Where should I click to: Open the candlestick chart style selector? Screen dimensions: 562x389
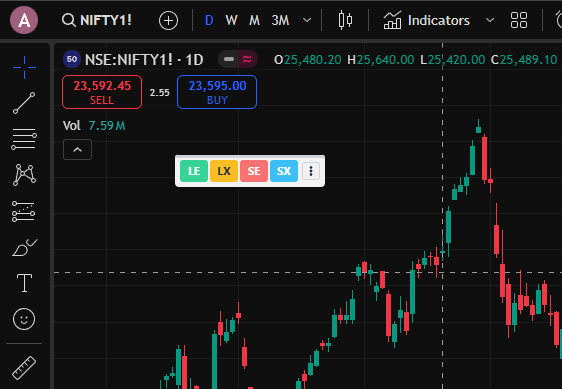coord(345,20)
